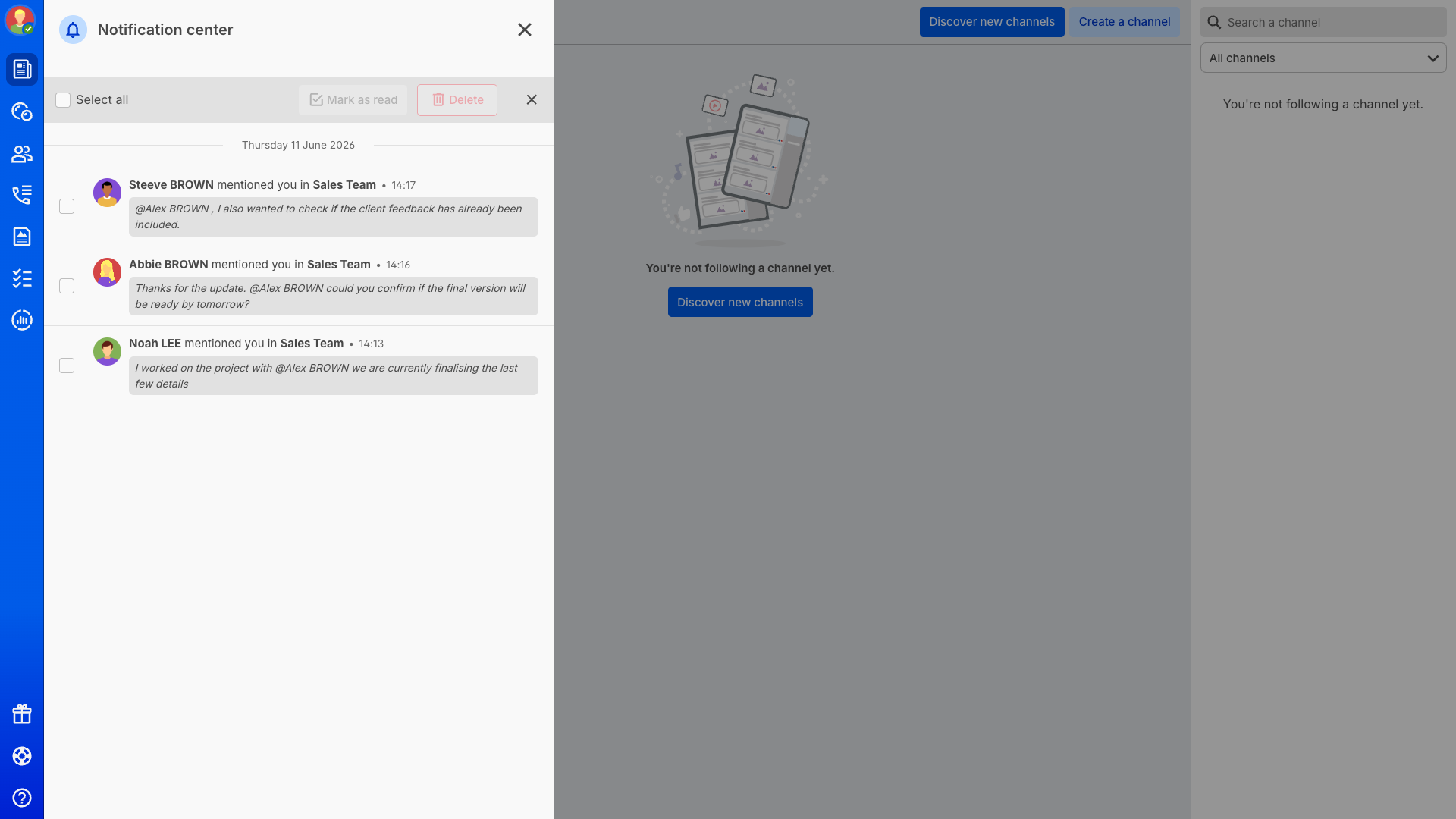
Task: Open Steeve BROWN's mention message preview
Action: [334, 217]
